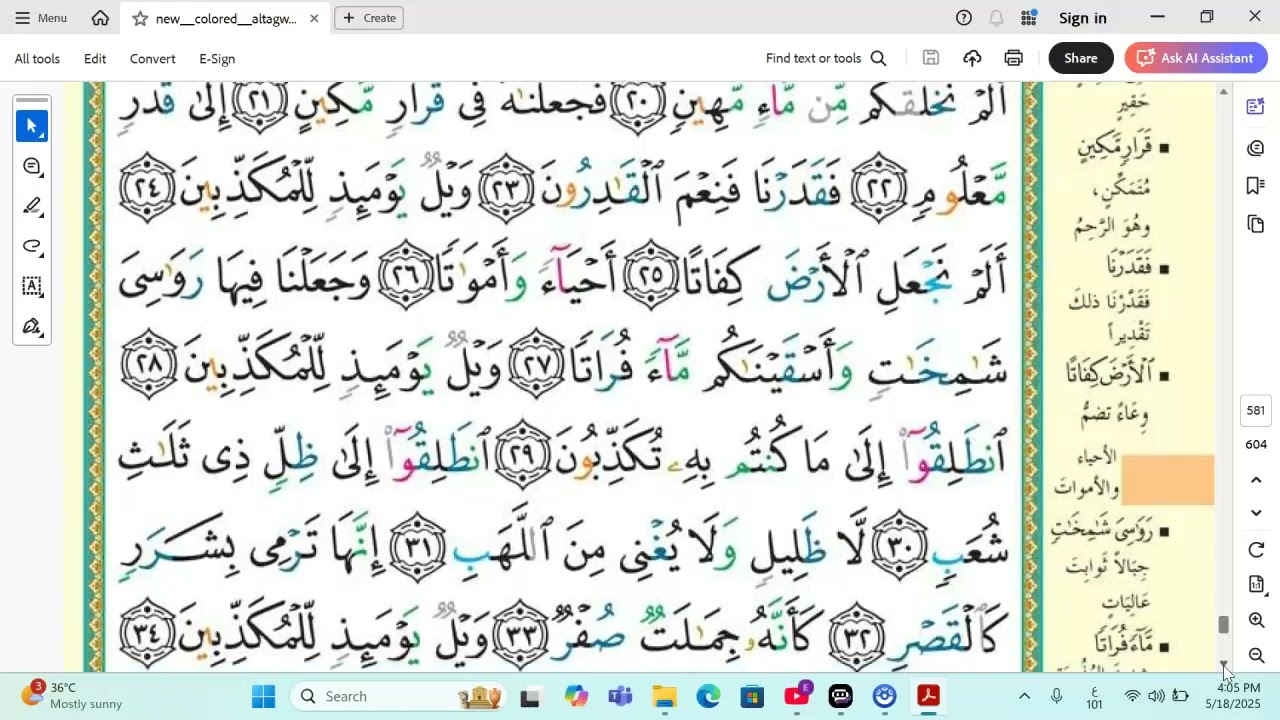Screen dimensions: 1280x720
Task: Star the document tab as favorite
Action: point(140,18)
